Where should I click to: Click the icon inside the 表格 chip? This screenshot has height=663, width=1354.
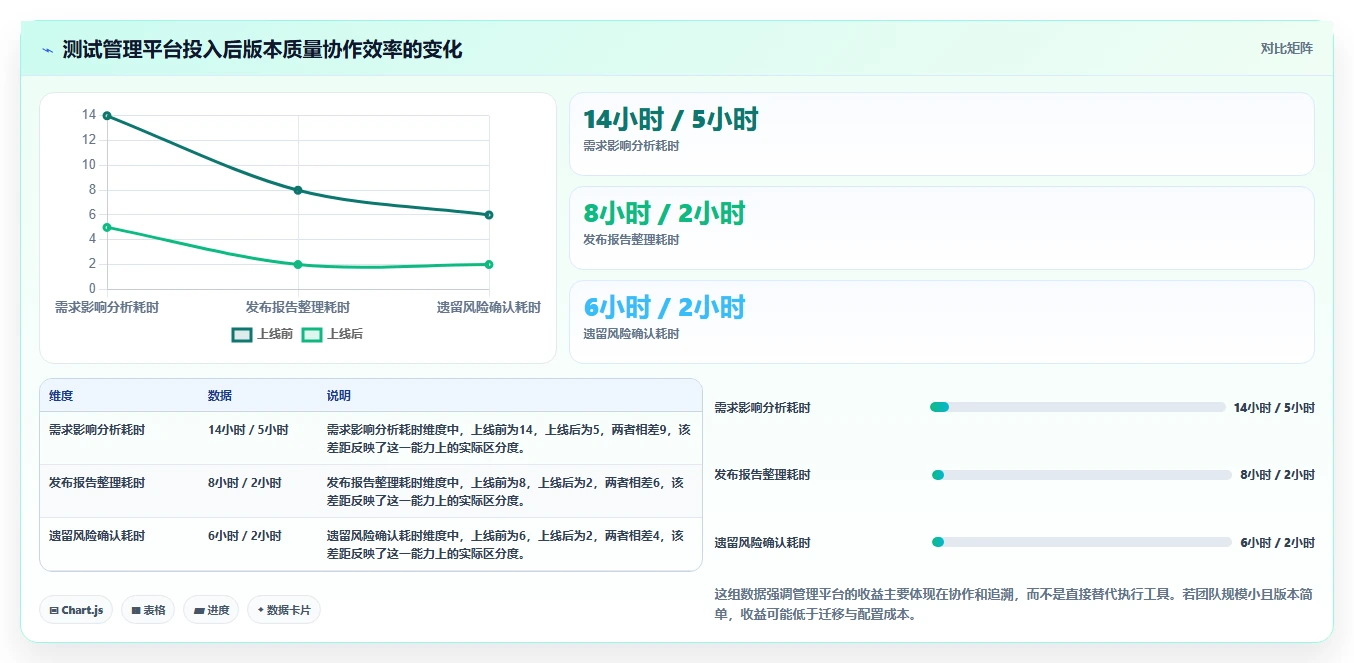pyautogui.click(x=136, y=610)
